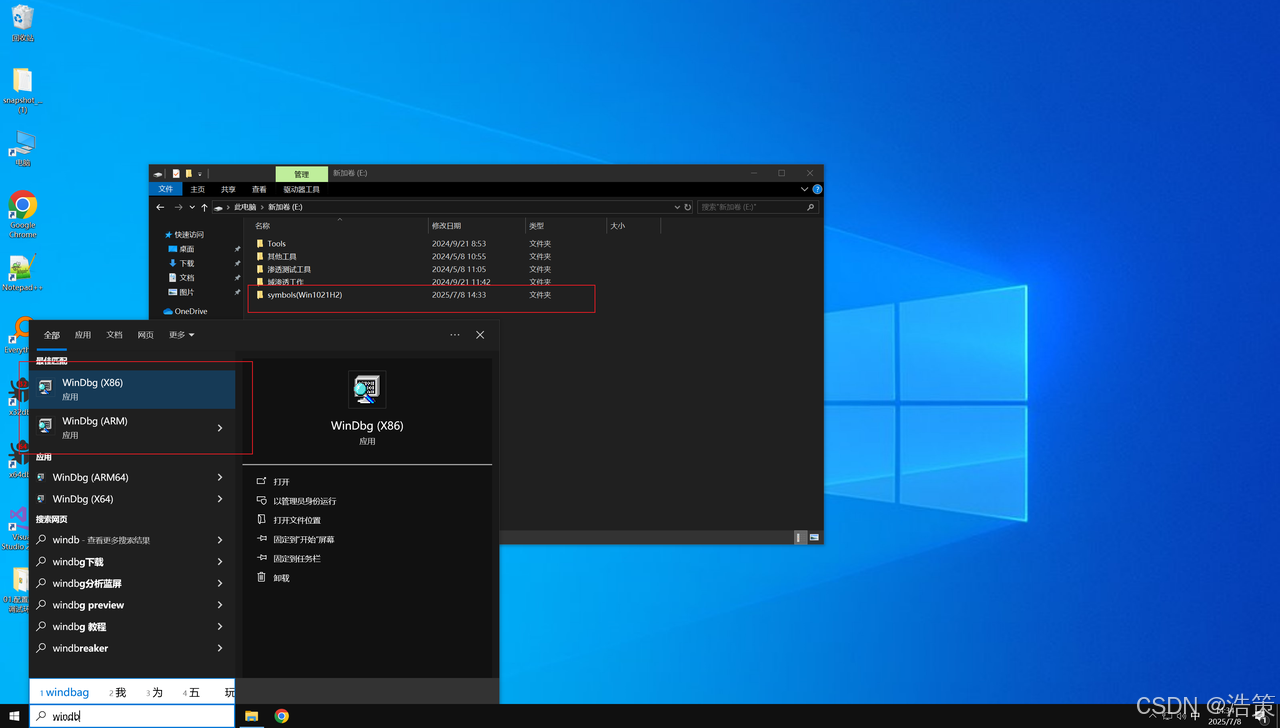Open the 主页 ribbon tab in Explorer
1280x728 pixels.
(x=198, y=189)
